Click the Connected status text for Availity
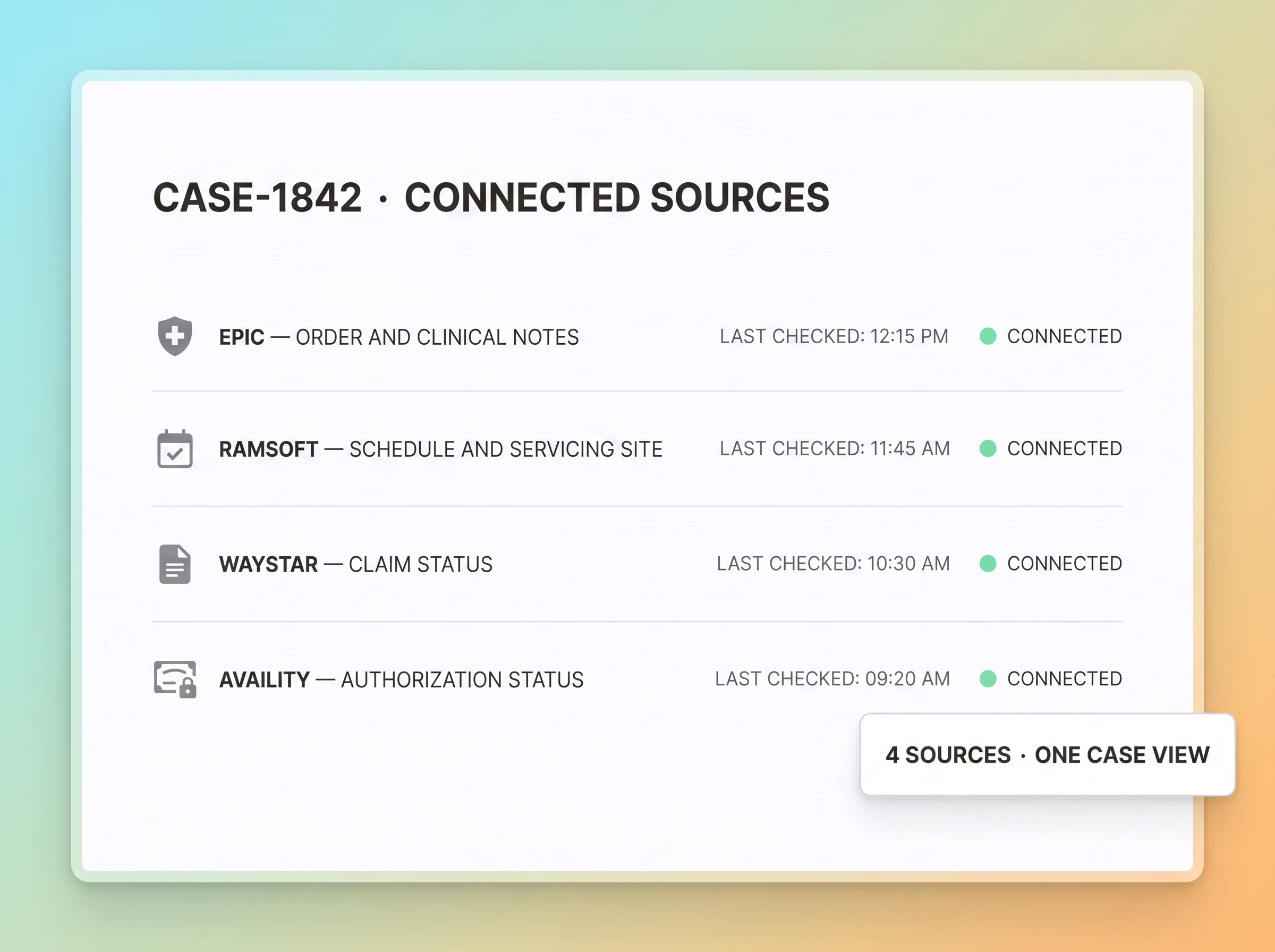The width and height of the screenshot is (1275, 952). 1064,679
